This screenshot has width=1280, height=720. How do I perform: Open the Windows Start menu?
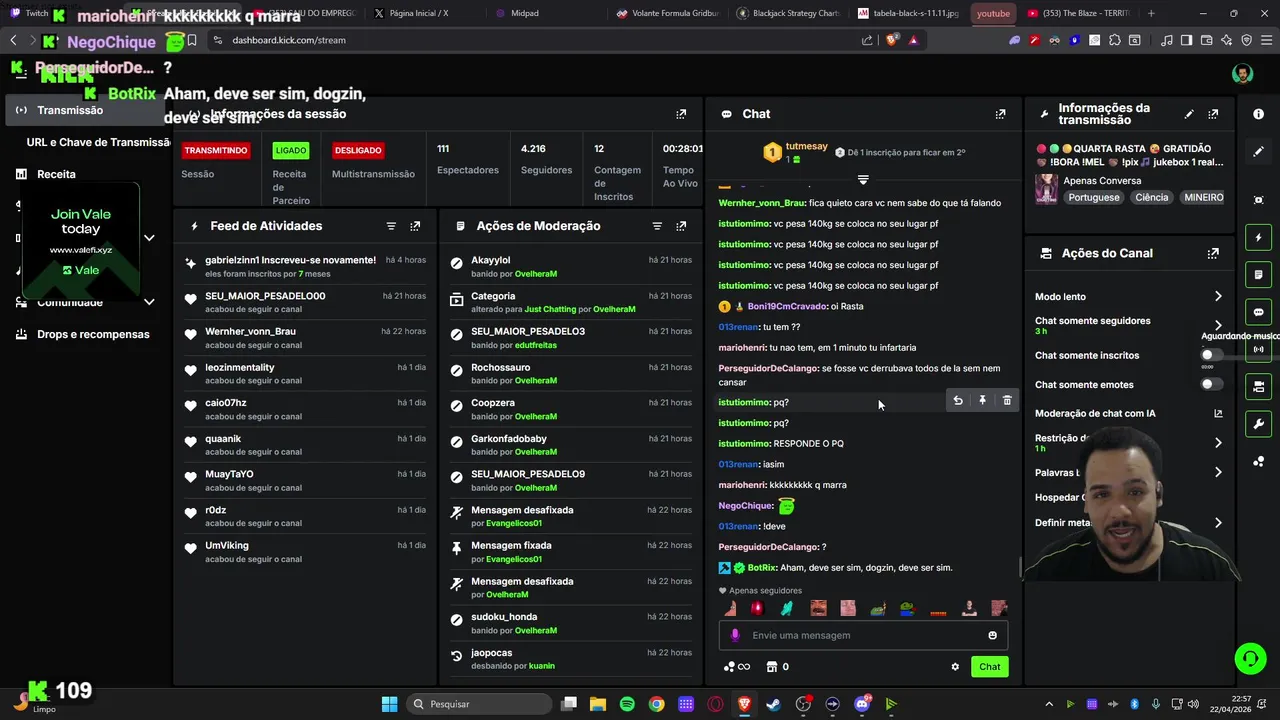389,704
